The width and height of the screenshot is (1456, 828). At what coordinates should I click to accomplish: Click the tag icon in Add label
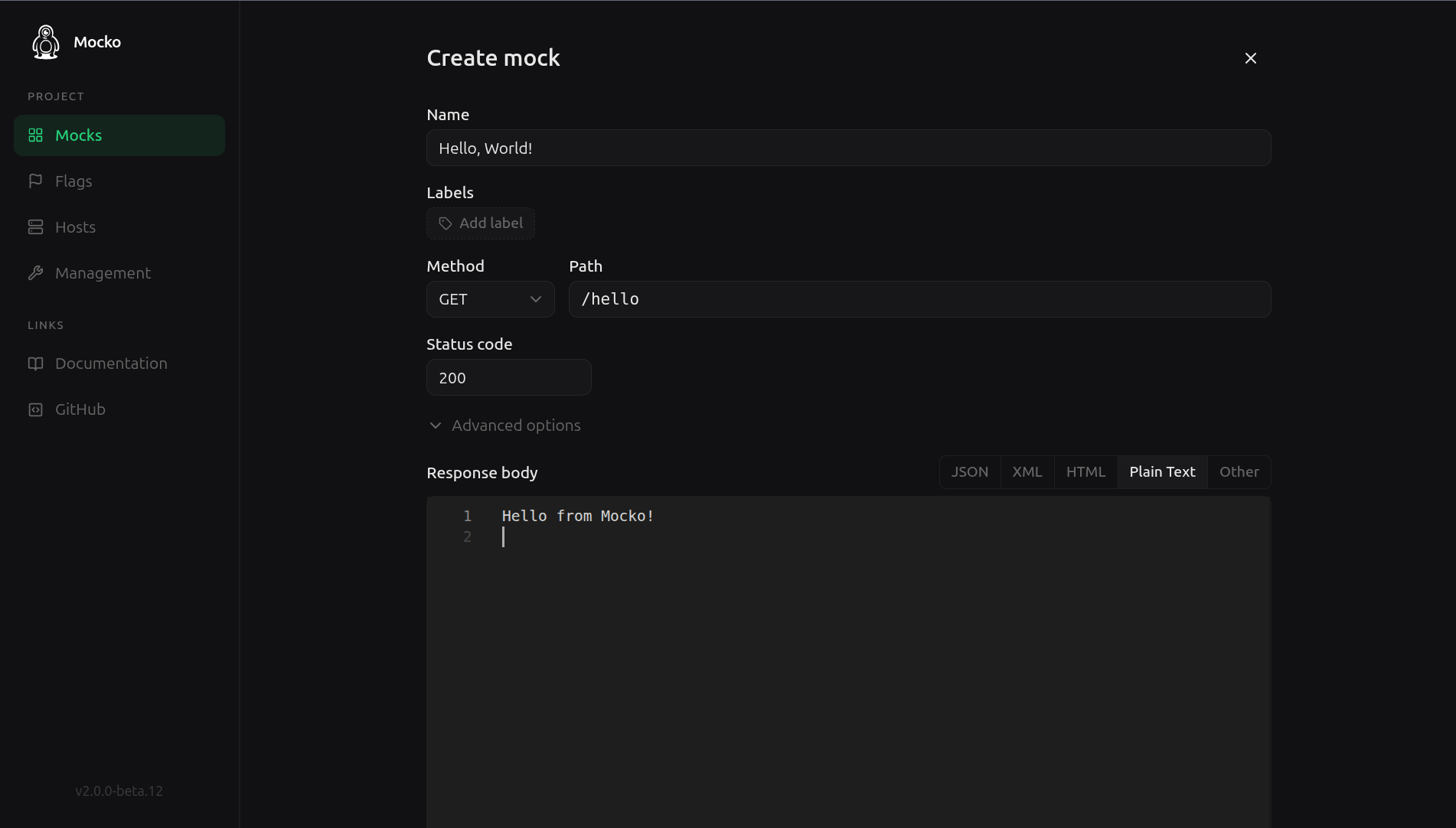click(446, 223)
